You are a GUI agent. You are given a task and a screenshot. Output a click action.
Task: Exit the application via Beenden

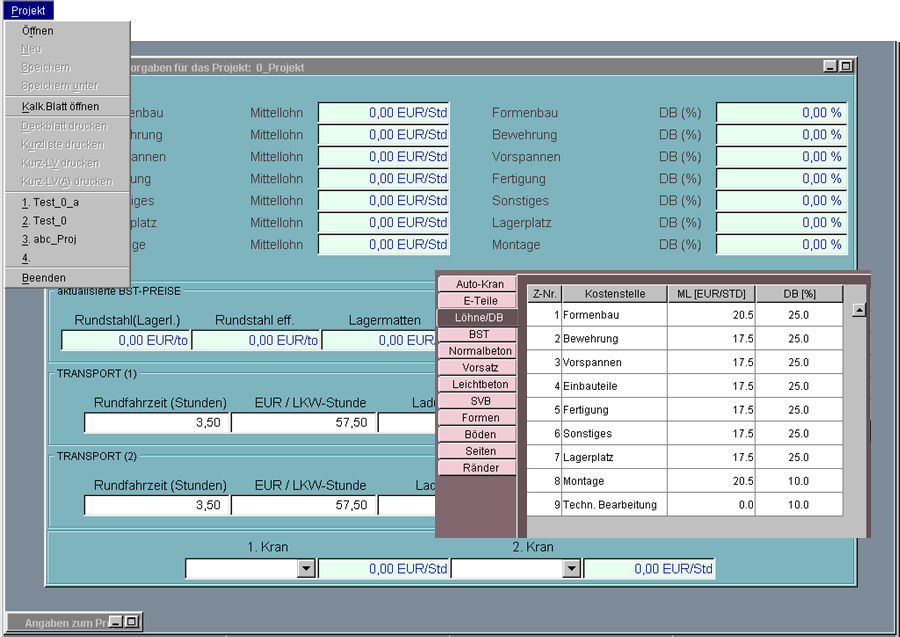[x=44, y=277]
